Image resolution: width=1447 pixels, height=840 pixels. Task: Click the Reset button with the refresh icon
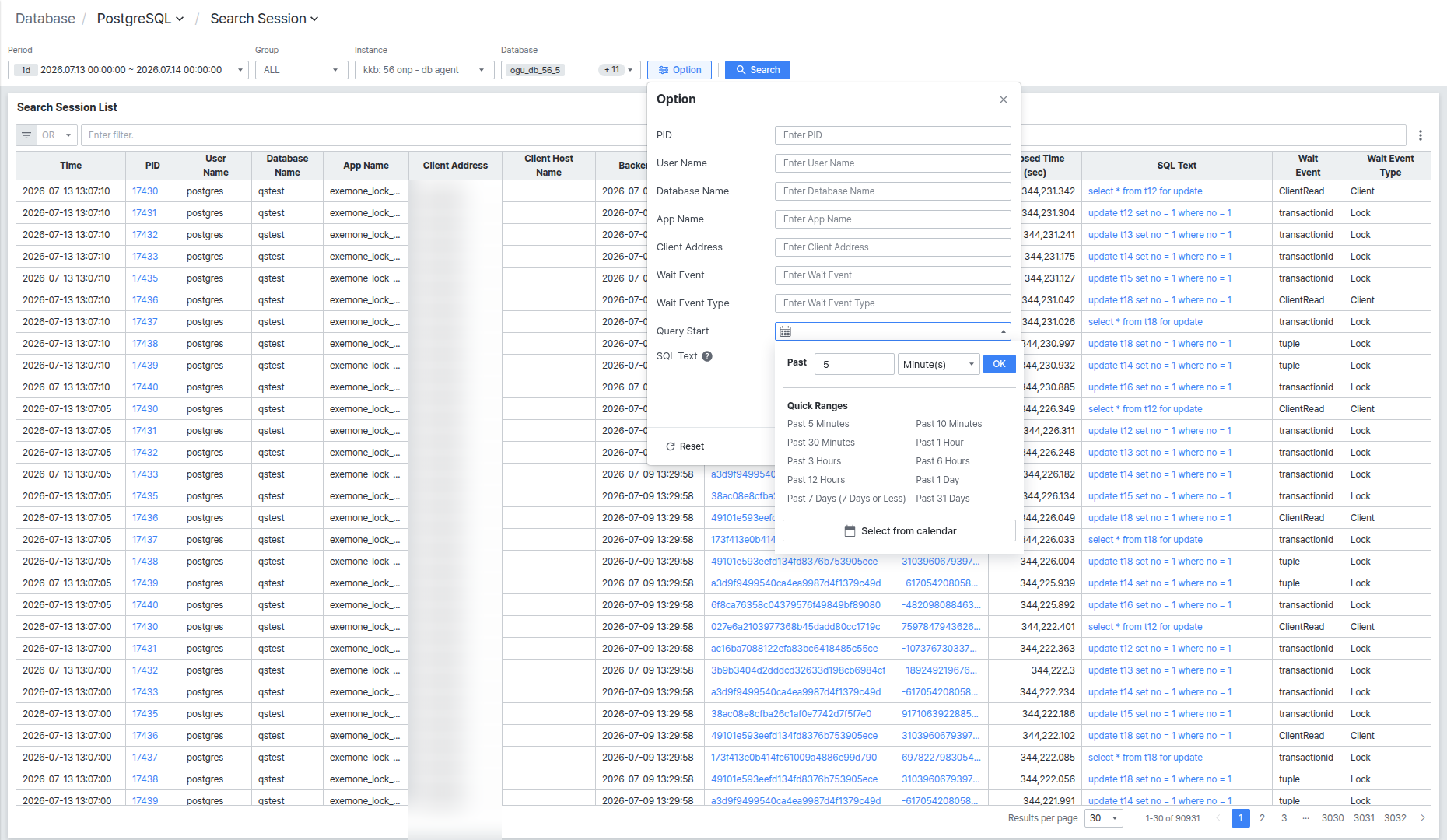tap(685, 446)
